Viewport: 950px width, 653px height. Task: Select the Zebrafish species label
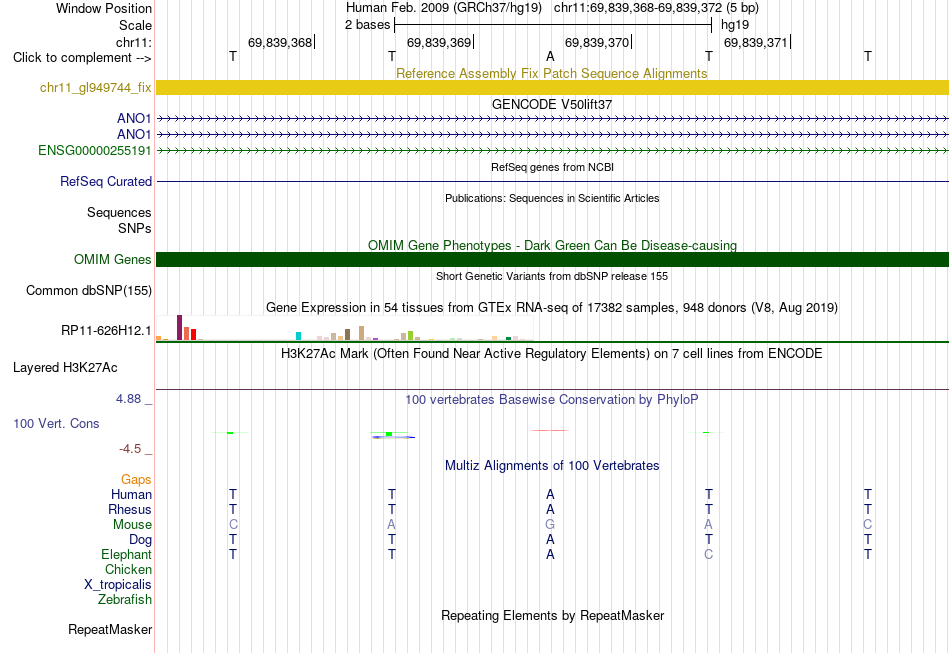[125, 599]
